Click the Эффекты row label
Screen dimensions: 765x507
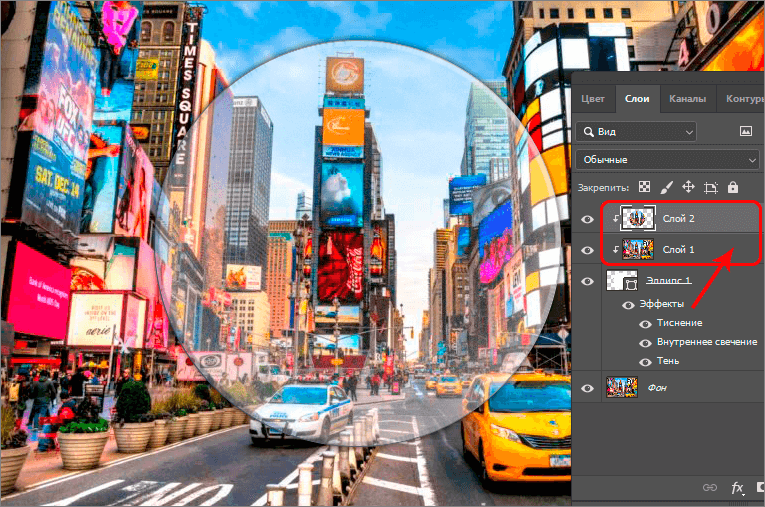click(x=662, y=304)
